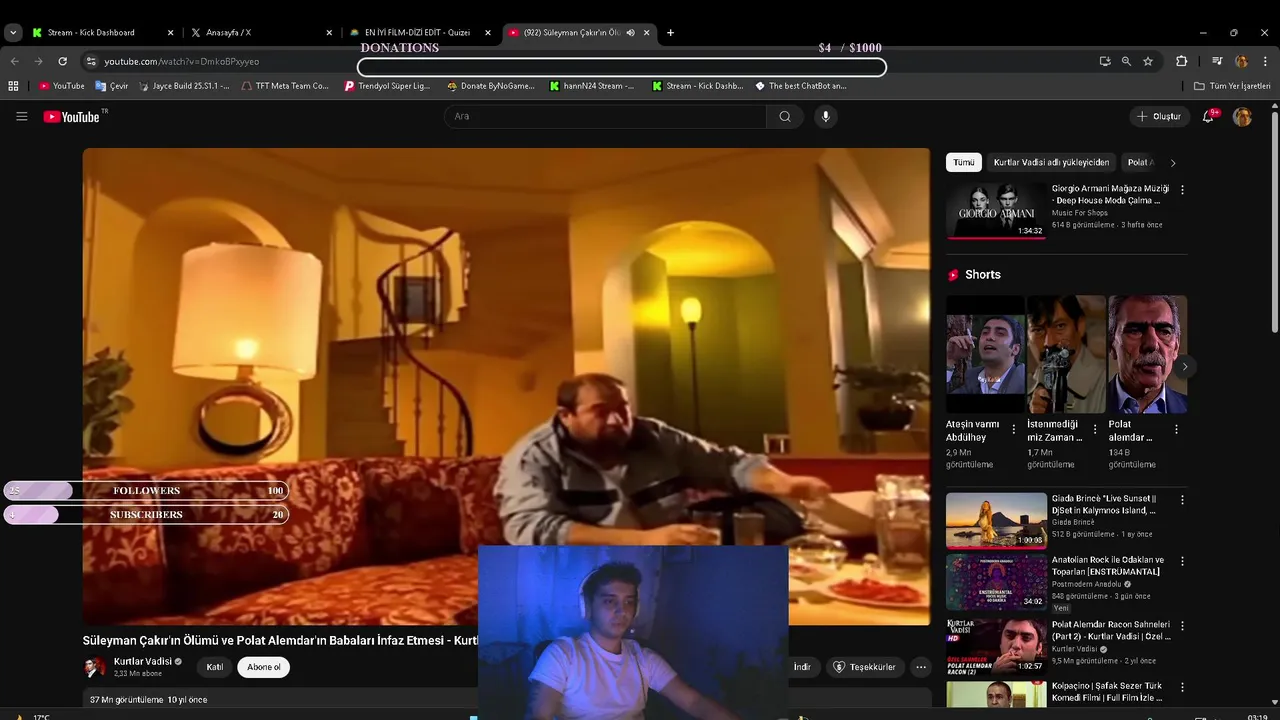The image size is (1280, 720).
Task: Open YouTube bookmark in bookmarks bar
Action: (x=62, y=86)
